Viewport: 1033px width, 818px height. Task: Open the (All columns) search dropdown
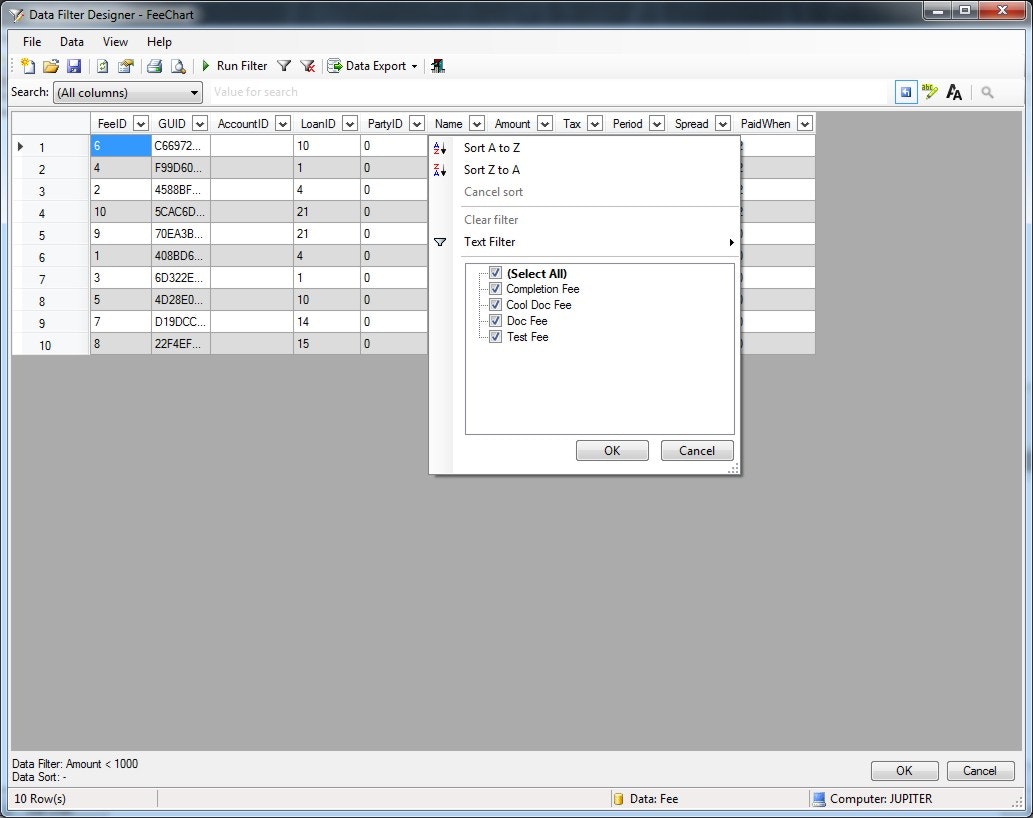(x=196, y=92)
